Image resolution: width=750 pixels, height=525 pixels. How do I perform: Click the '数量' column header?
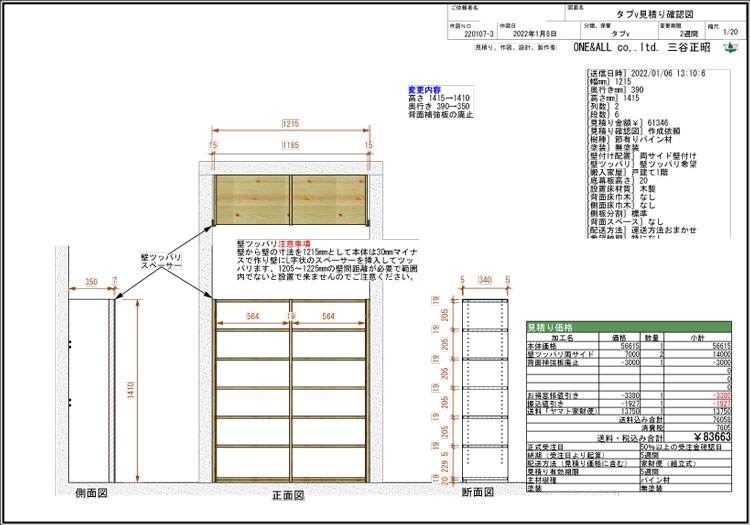(x=651, y=338)
